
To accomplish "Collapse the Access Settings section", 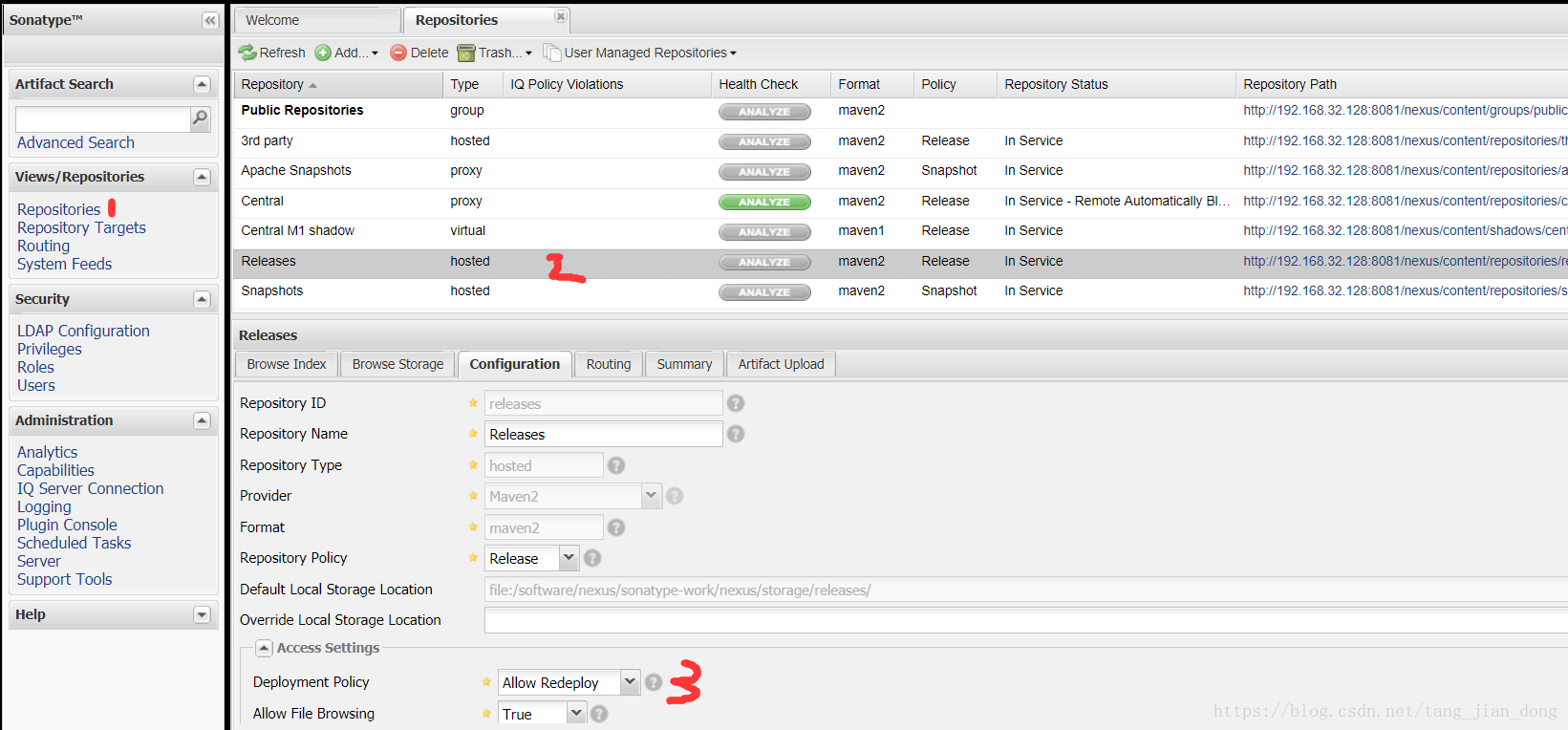I will coord(265,648).
